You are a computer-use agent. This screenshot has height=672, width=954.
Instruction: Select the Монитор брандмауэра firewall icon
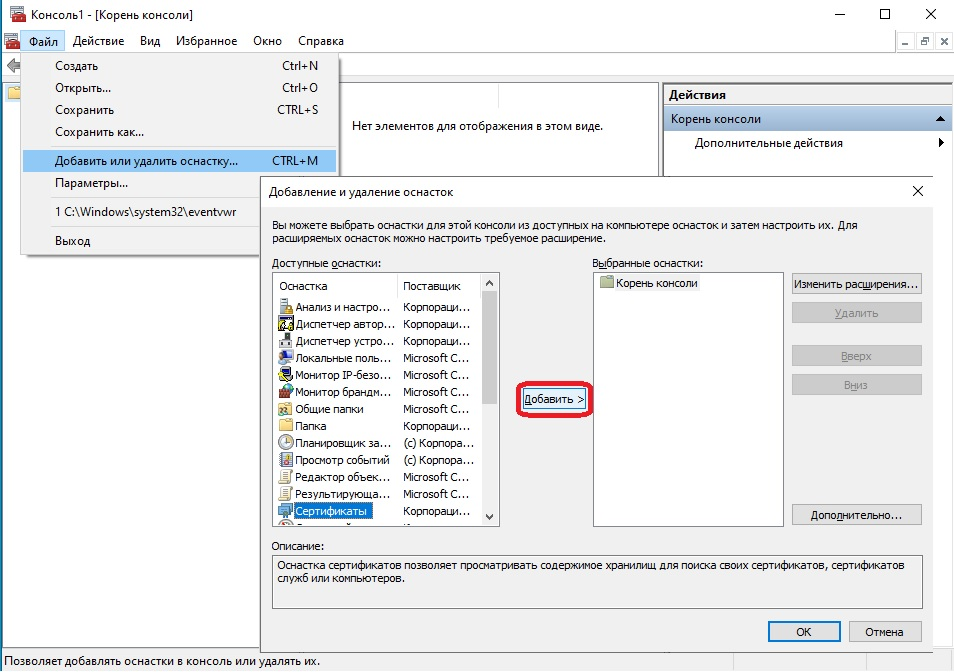pyautogui.click(x=286, y=392)
